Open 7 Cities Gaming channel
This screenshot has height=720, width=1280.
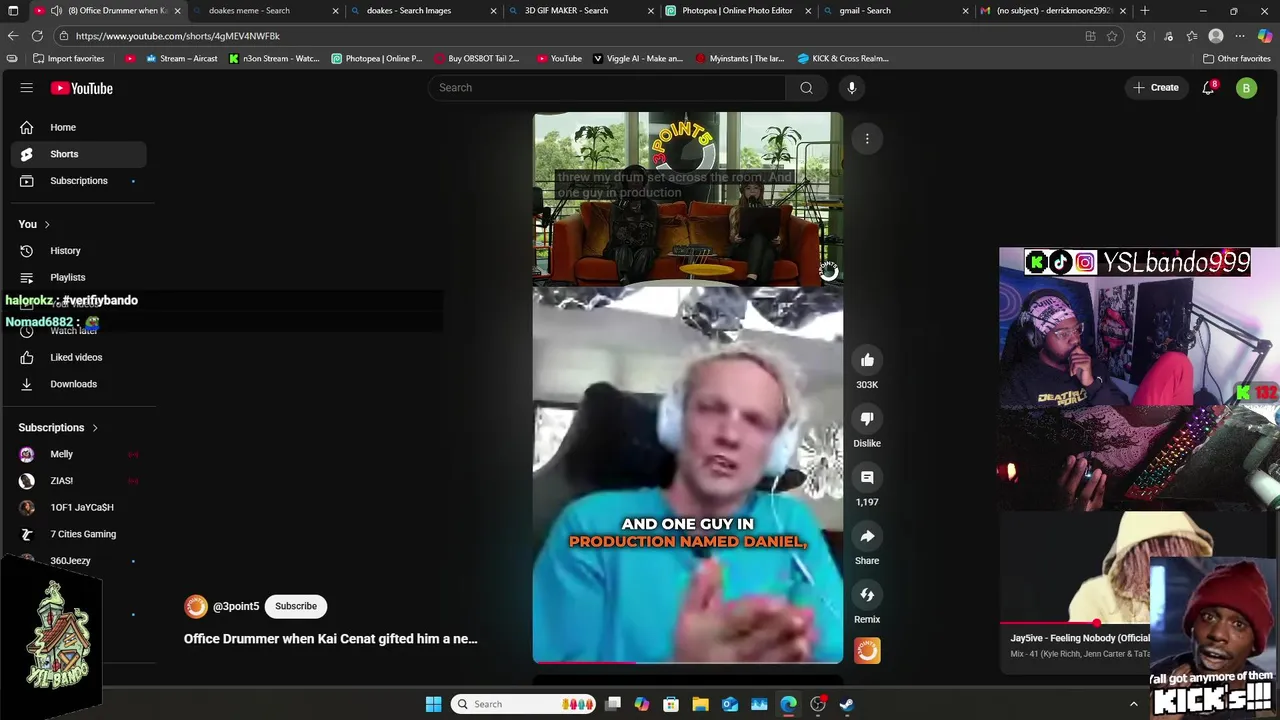[x=78, y=534]
